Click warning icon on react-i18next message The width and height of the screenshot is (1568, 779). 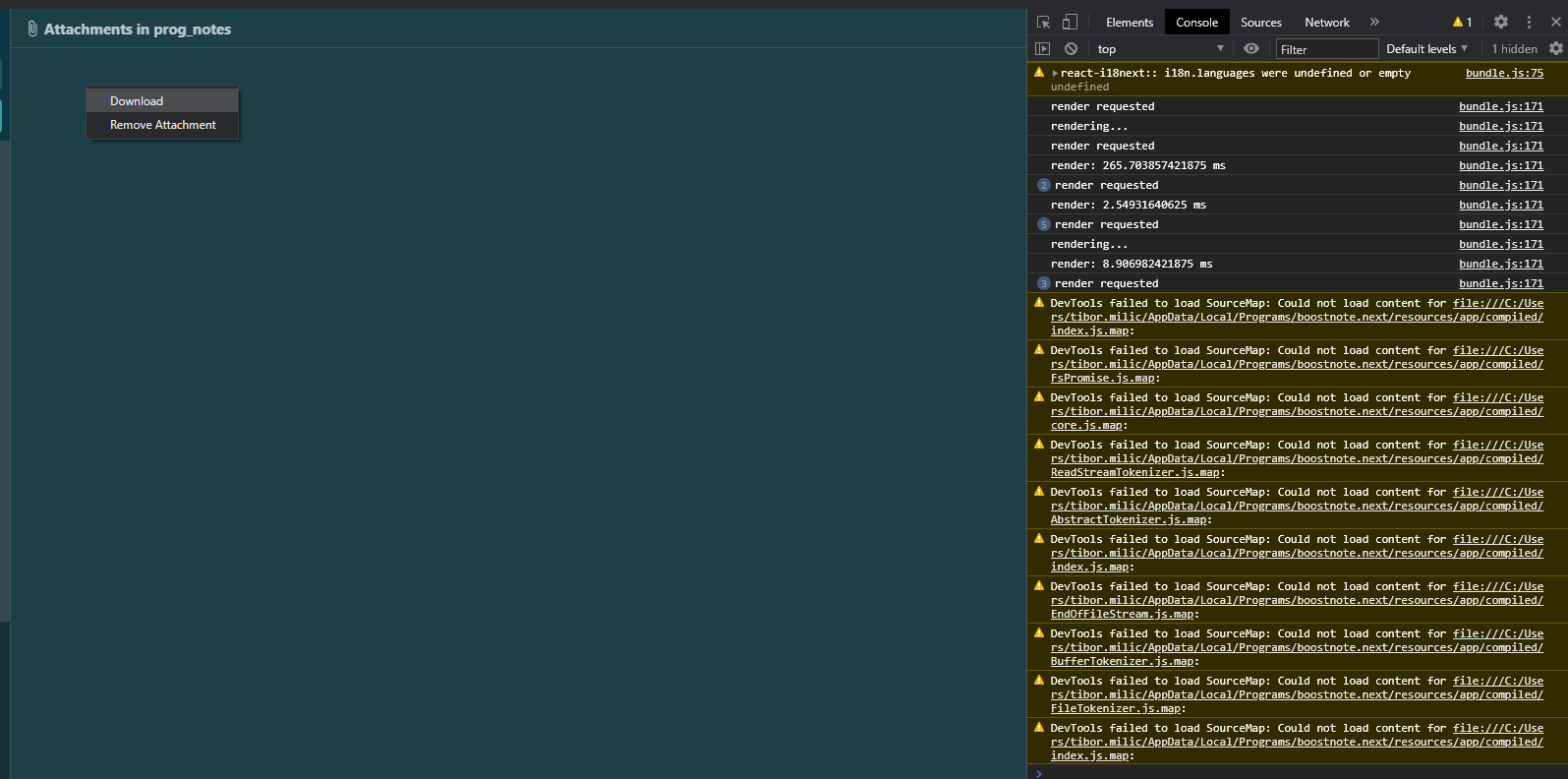coord(1039,72)
